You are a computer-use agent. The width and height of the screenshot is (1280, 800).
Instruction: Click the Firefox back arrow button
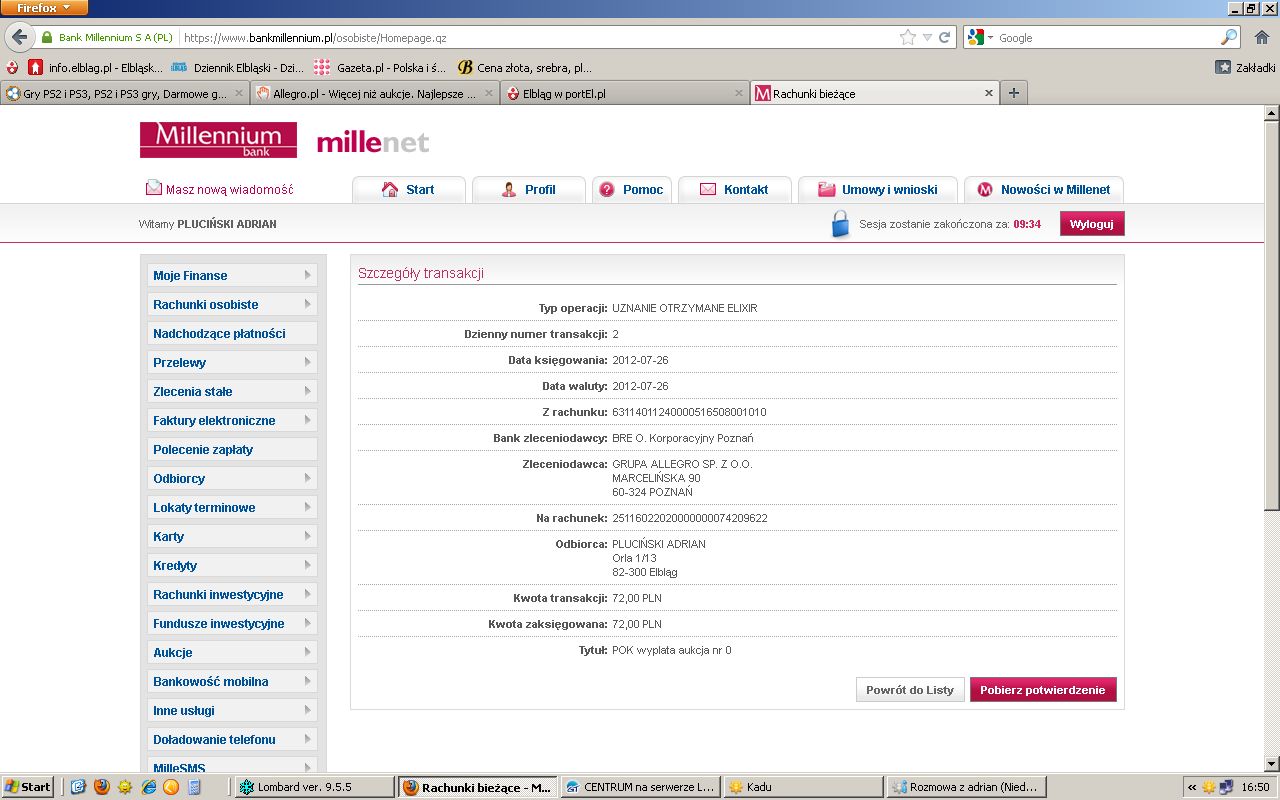point(18,38)
